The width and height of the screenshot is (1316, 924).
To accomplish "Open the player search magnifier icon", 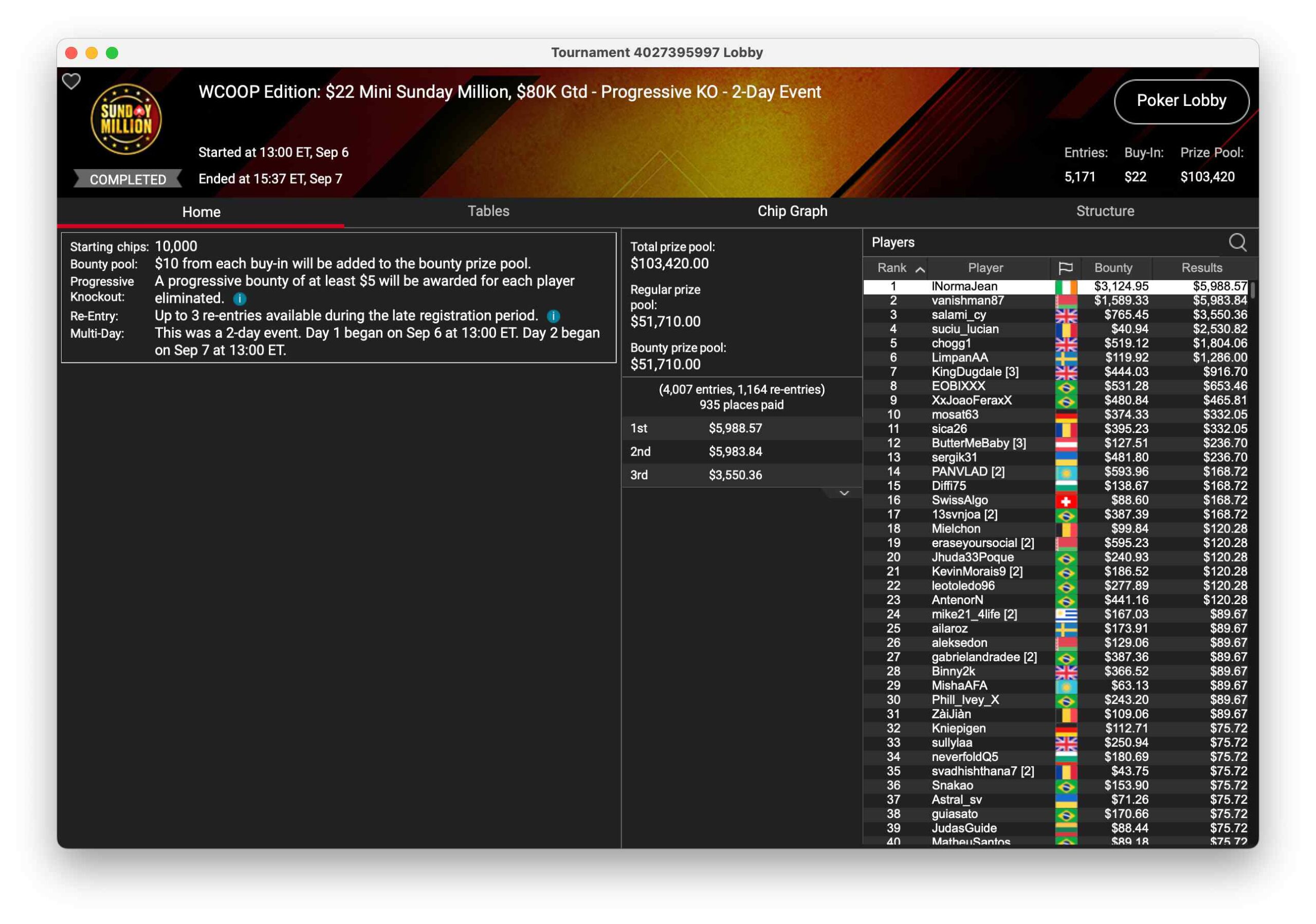I will pyautogui.click(x=1237, y=243).
